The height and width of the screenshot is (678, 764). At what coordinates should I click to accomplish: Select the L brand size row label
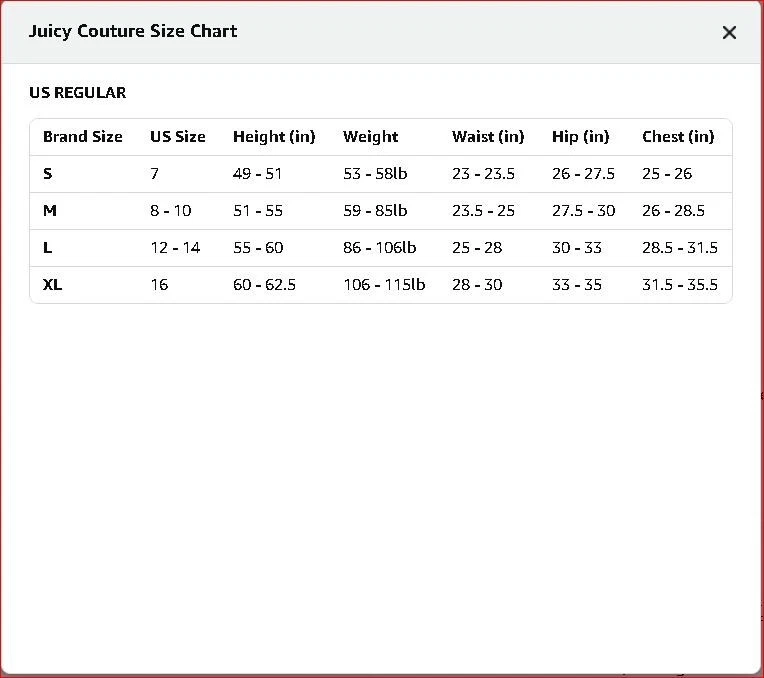48,248
